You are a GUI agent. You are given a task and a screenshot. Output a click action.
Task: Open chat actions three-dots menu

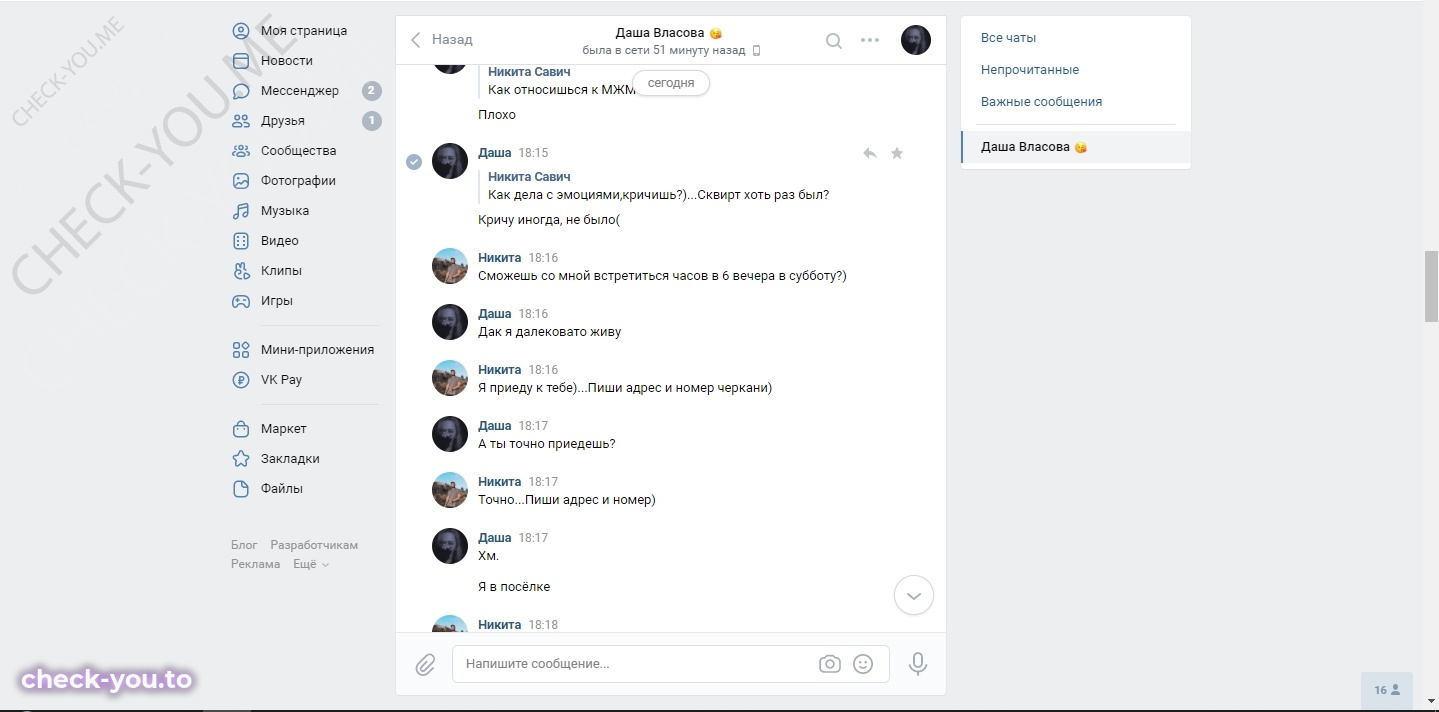(x=870, y=41)
